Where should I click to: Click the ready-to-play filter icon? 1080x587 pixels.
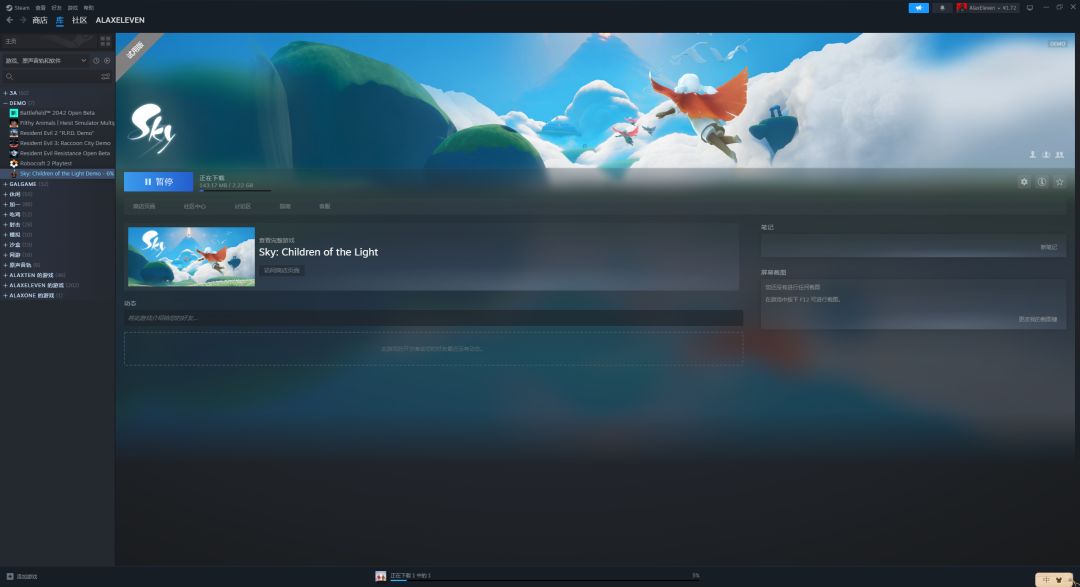click(107, 61)
